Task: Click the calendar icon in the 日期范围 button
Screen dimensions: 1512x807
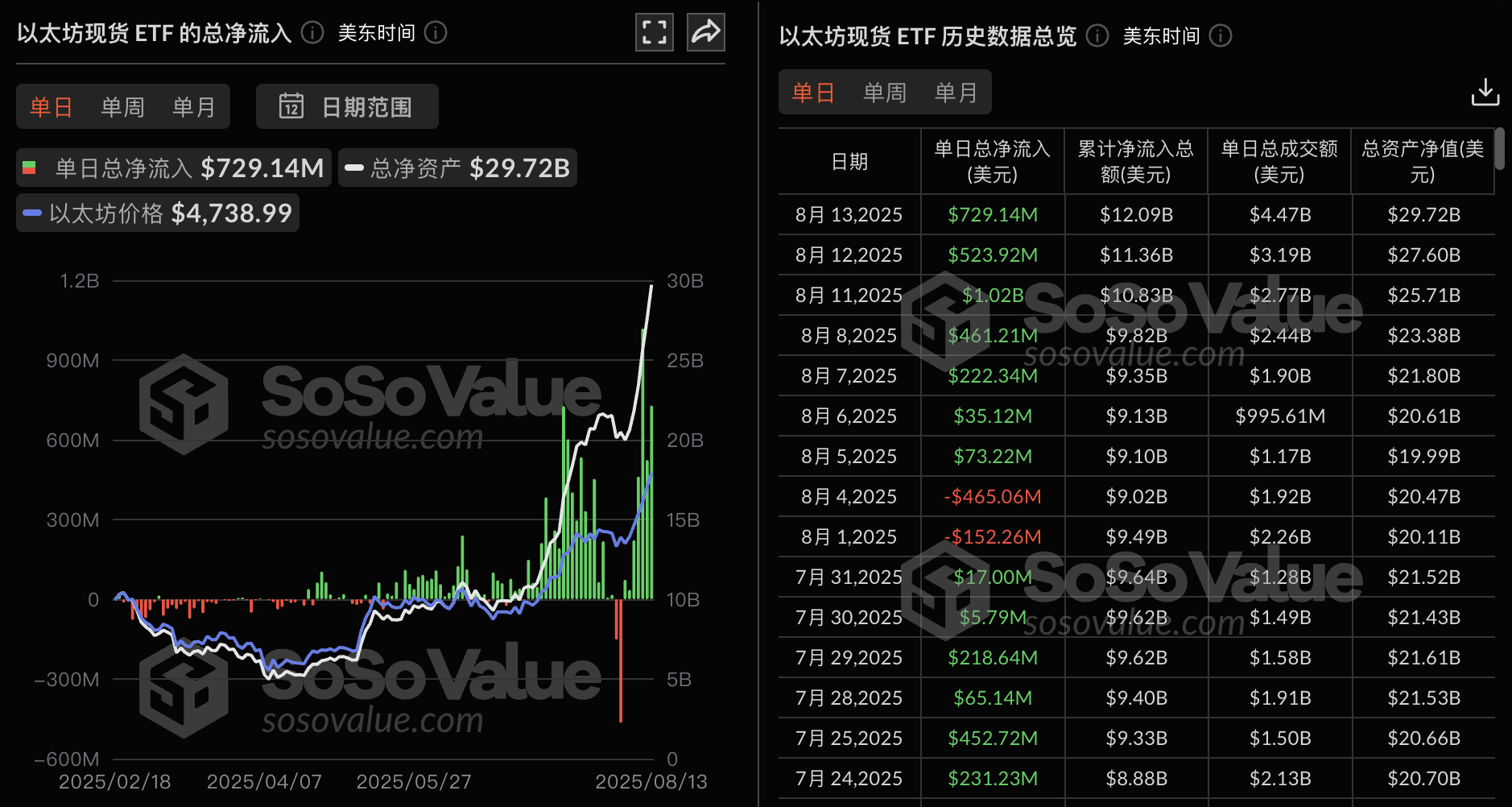Action: pos(293,106)
